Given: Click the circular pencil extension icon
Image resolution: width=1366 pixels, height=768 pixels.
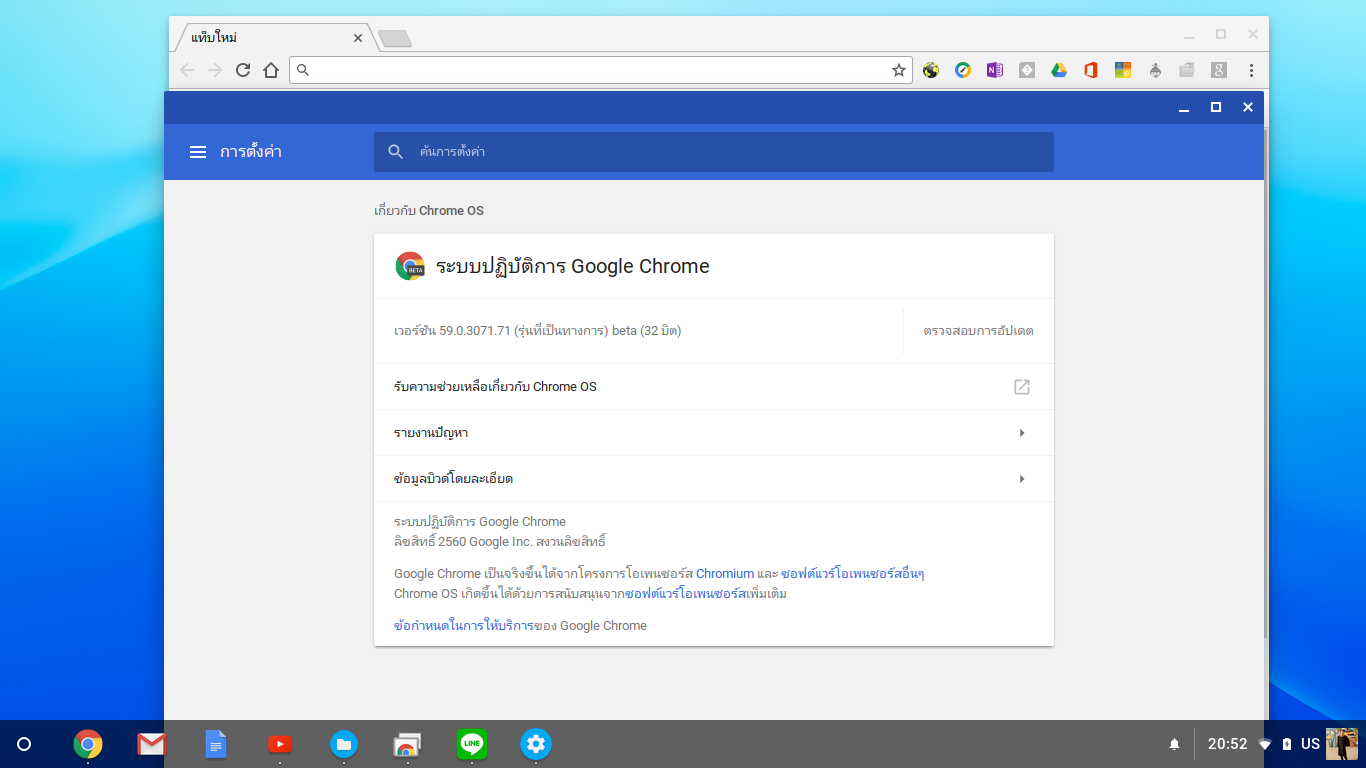Looking at the screenshot, I should pos(963,70).
